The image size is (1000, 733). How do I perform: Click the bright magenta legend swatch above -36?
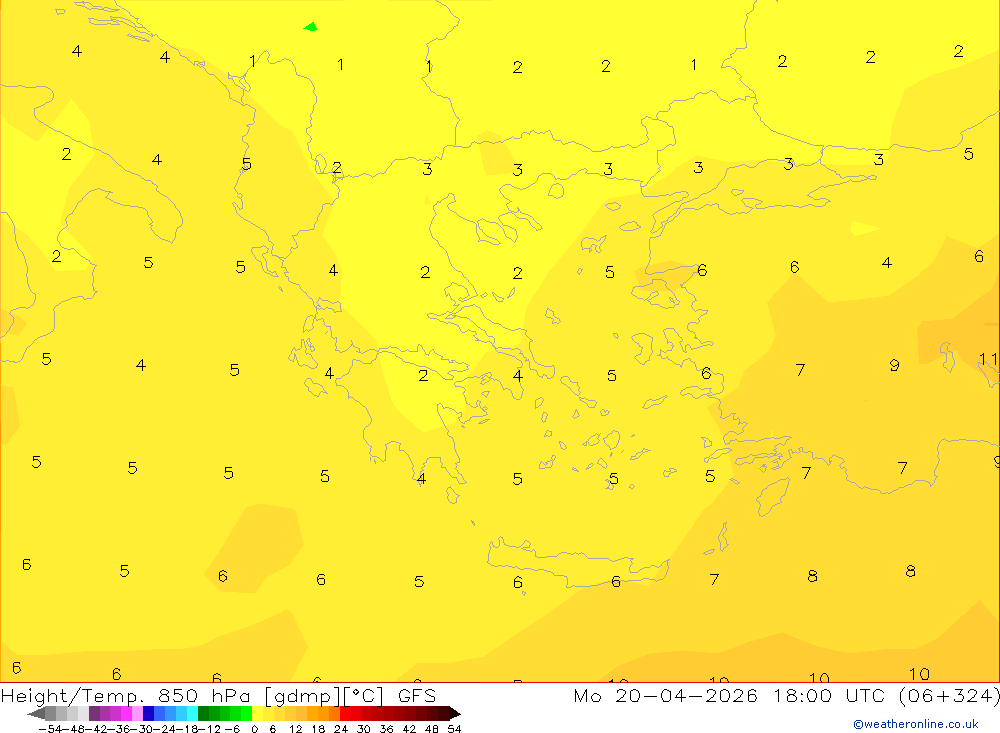(126, 714)
